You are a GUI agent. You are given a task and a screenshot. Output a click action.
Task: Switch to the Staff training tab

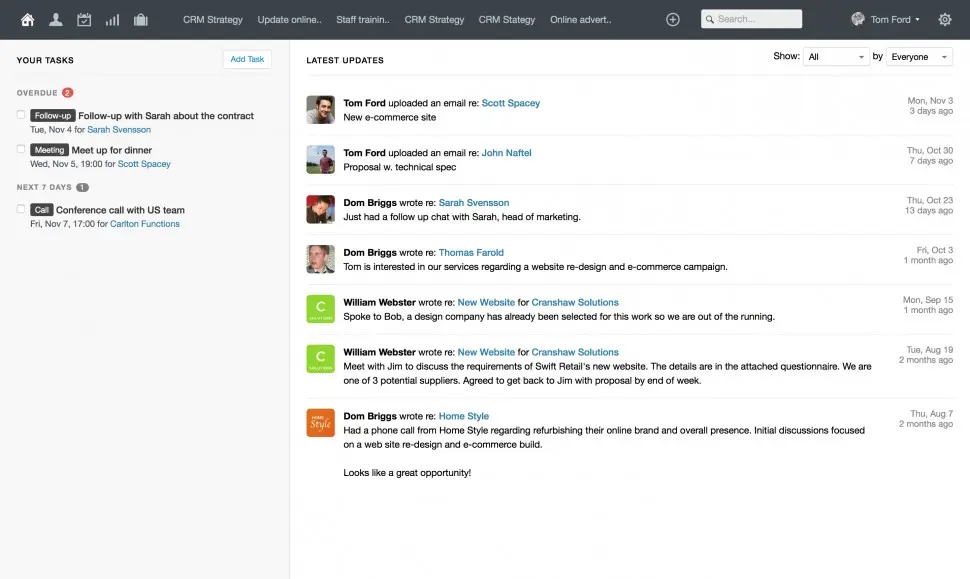tap(363, 19)
